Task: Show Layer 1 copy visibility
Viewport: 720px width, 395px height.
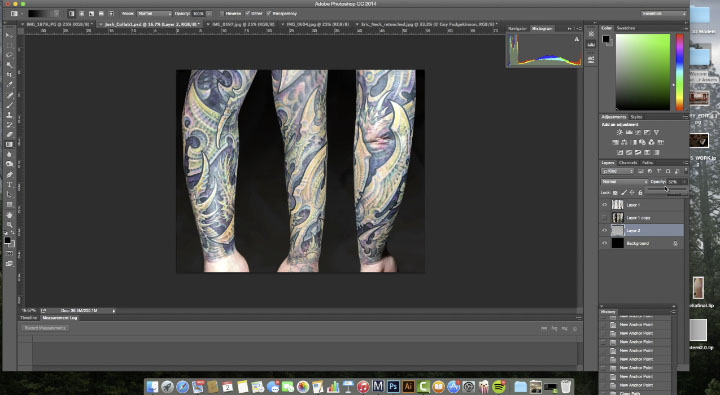Action: 604,218
